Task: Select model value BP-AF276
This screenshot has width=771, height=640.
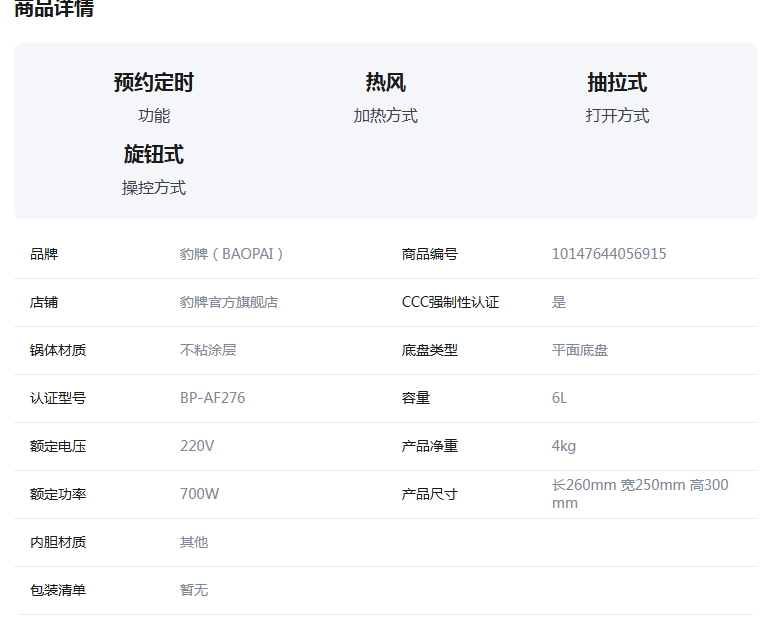Action: pyautogui.click(x=212, y=398)
